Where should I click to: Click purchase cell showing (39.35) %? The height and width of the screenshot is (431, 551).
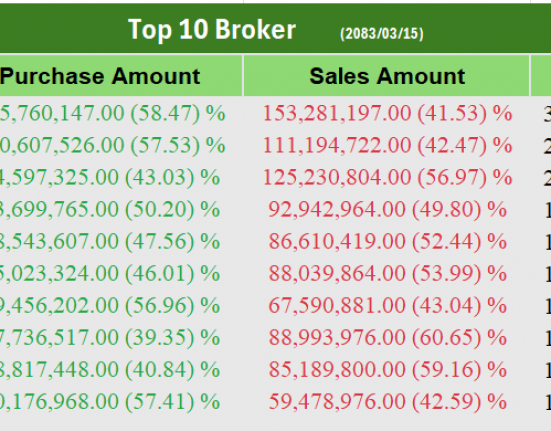[110, 337]
